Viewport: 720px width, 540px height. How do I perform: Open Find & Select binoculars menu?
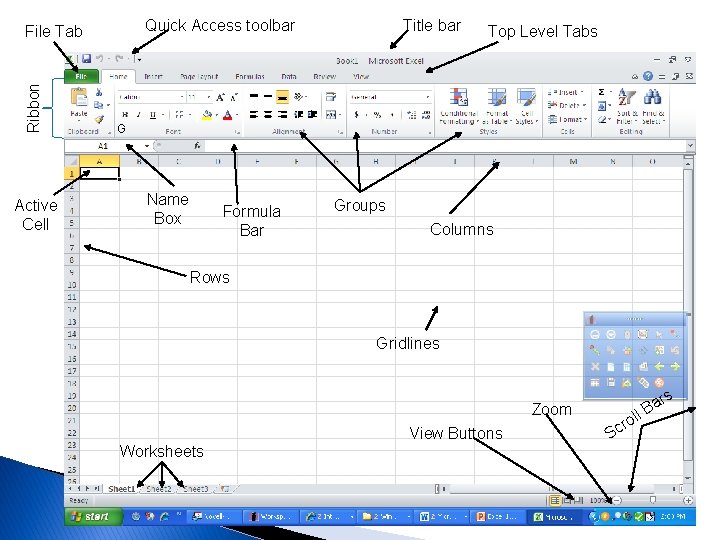653,107
